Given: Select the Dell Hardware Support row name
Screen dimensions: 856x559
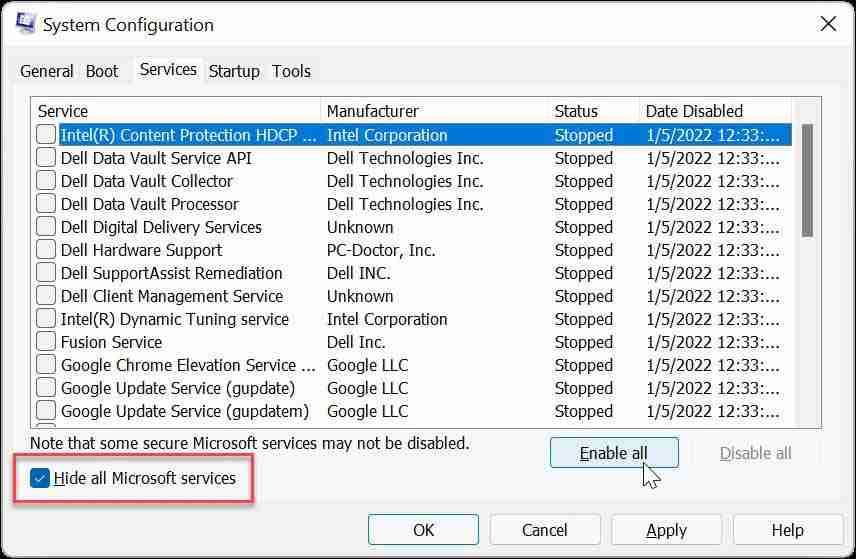Looking at the screenshot, I should (141, 250).
